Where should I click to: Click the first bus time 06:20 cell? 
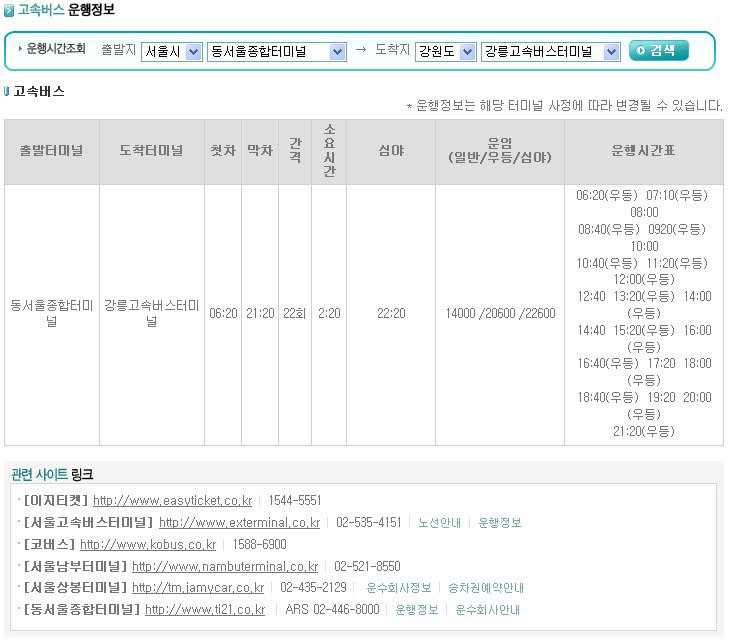click(x=223, y=313)
